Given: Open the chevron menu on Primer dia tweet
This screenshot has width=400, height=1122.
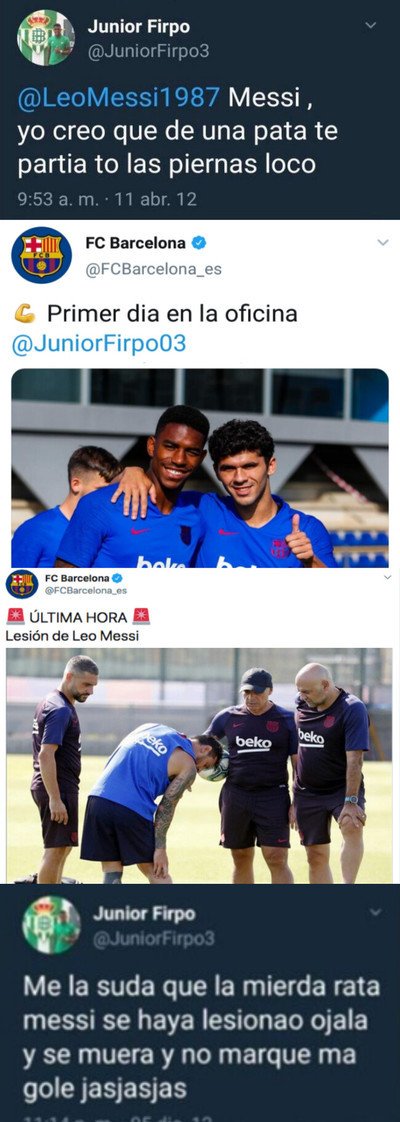Looking at the screenshot, I should click(382, 243).
